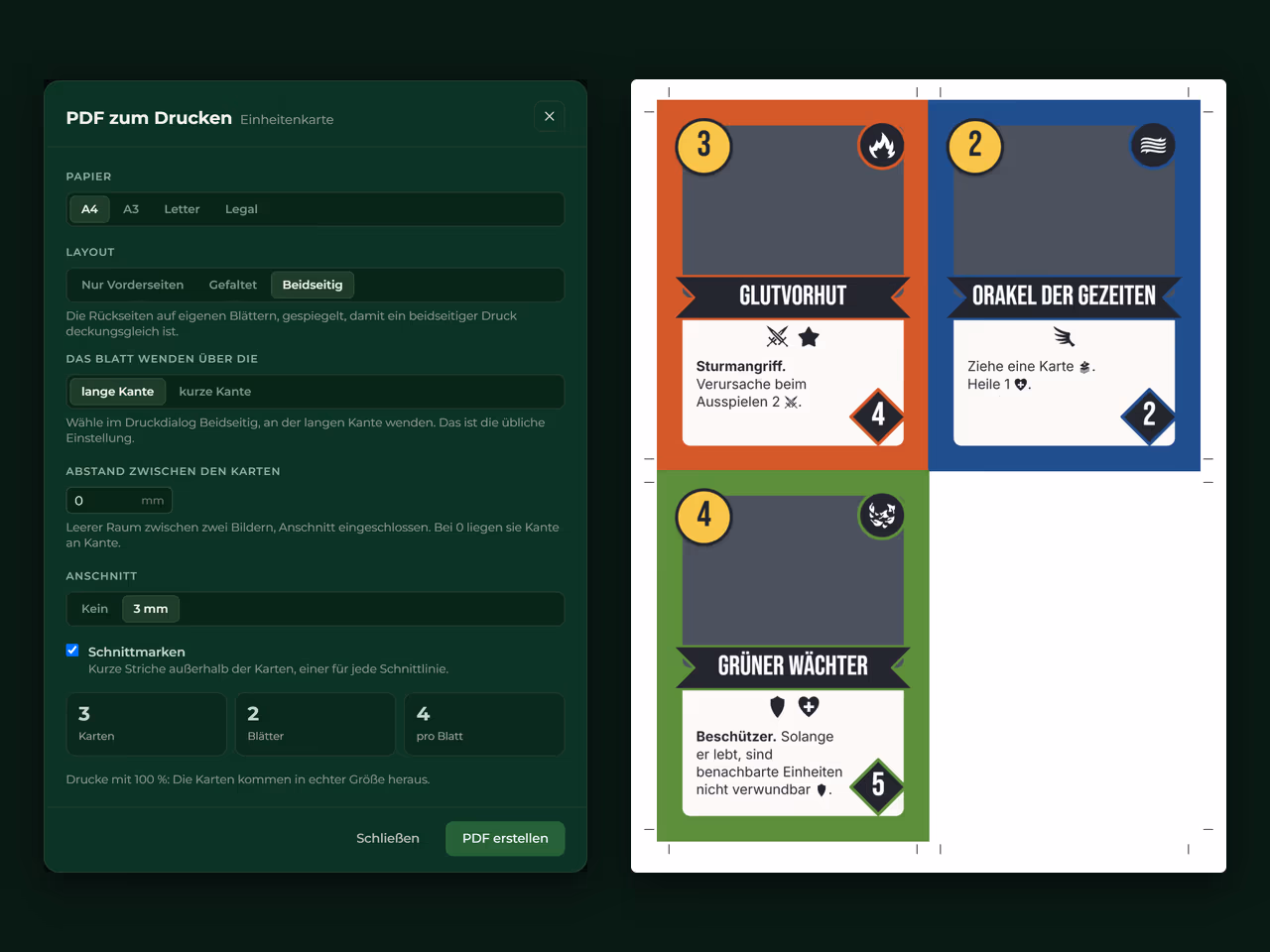This screenshot has width=1270, height=952.
Task: Click the Grüner Wächter card art area
Action: point(793,570)
